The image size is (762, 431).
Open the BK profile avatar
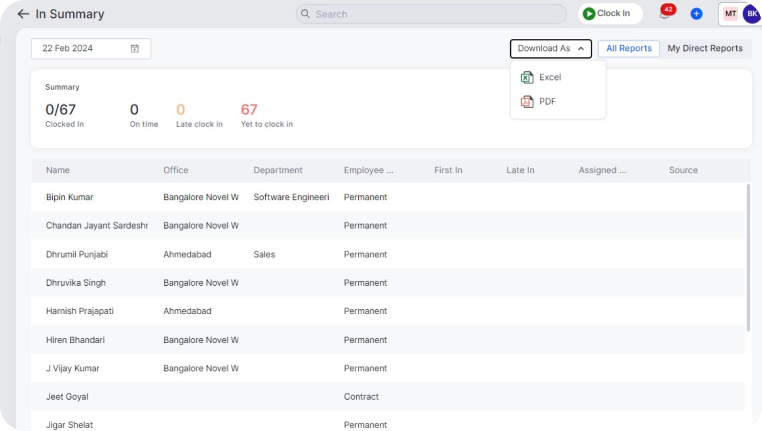tap(752, 14)
